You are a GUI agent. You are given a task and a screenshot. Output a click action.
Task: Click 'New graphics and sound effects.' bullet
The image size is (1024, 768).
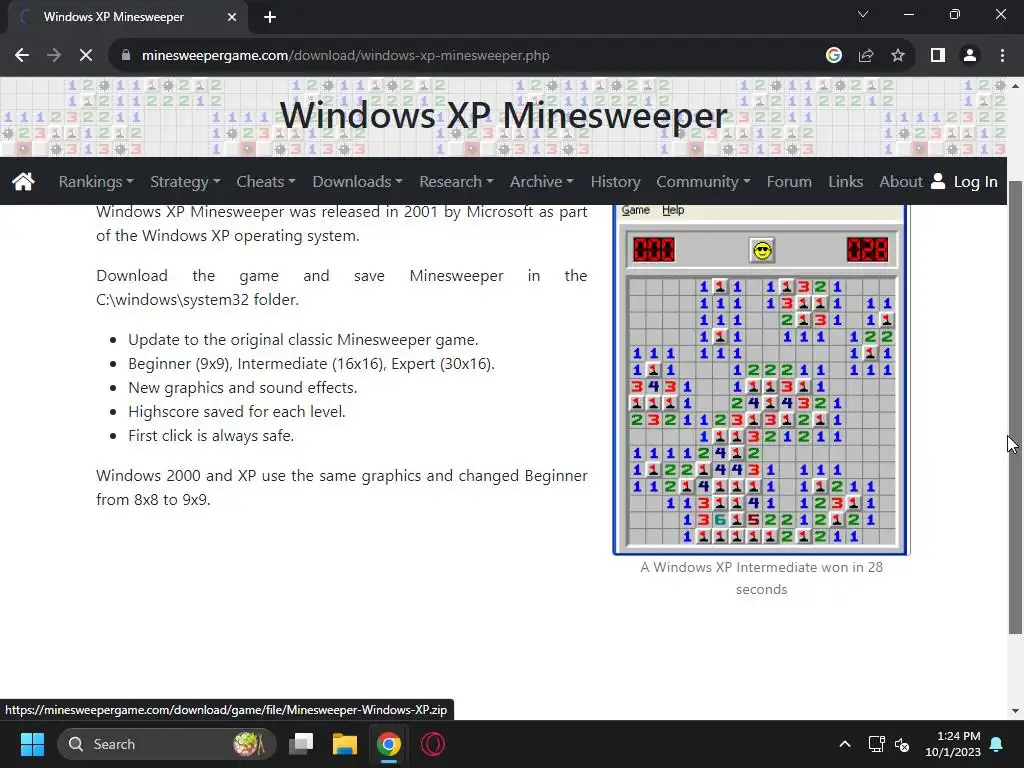click(x=242, y=387)
